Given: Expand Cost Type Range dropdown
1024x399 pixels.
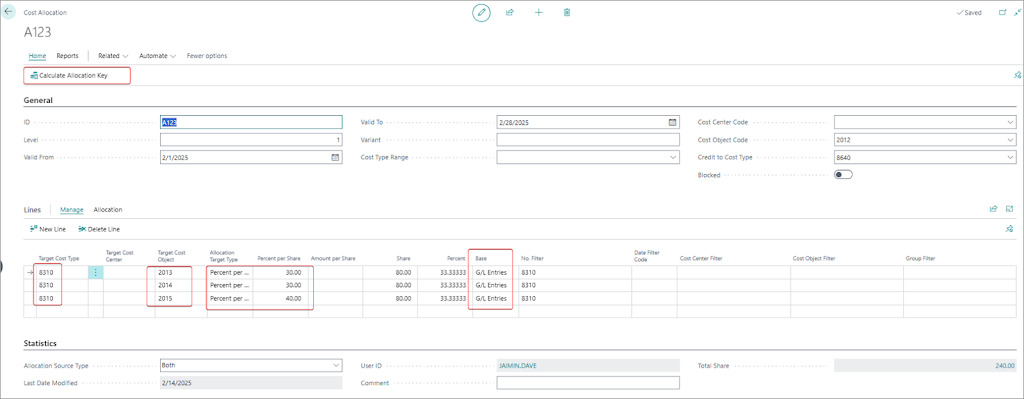Looking at the screenshot, I should click(x=673, y=157).
